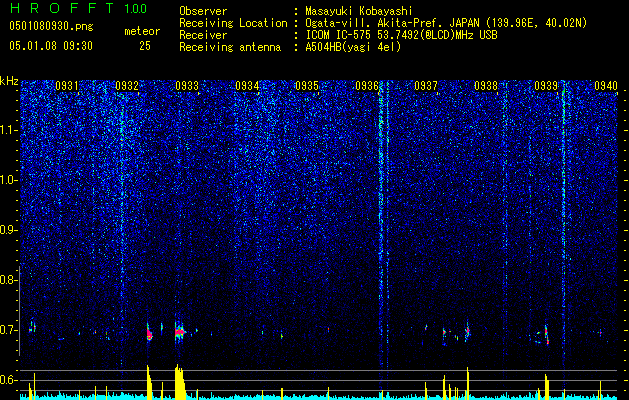This screenshot has height=400, width=629.
Task: Click the wide red meteor echo after 0933
Action: (x=180, y=332)
